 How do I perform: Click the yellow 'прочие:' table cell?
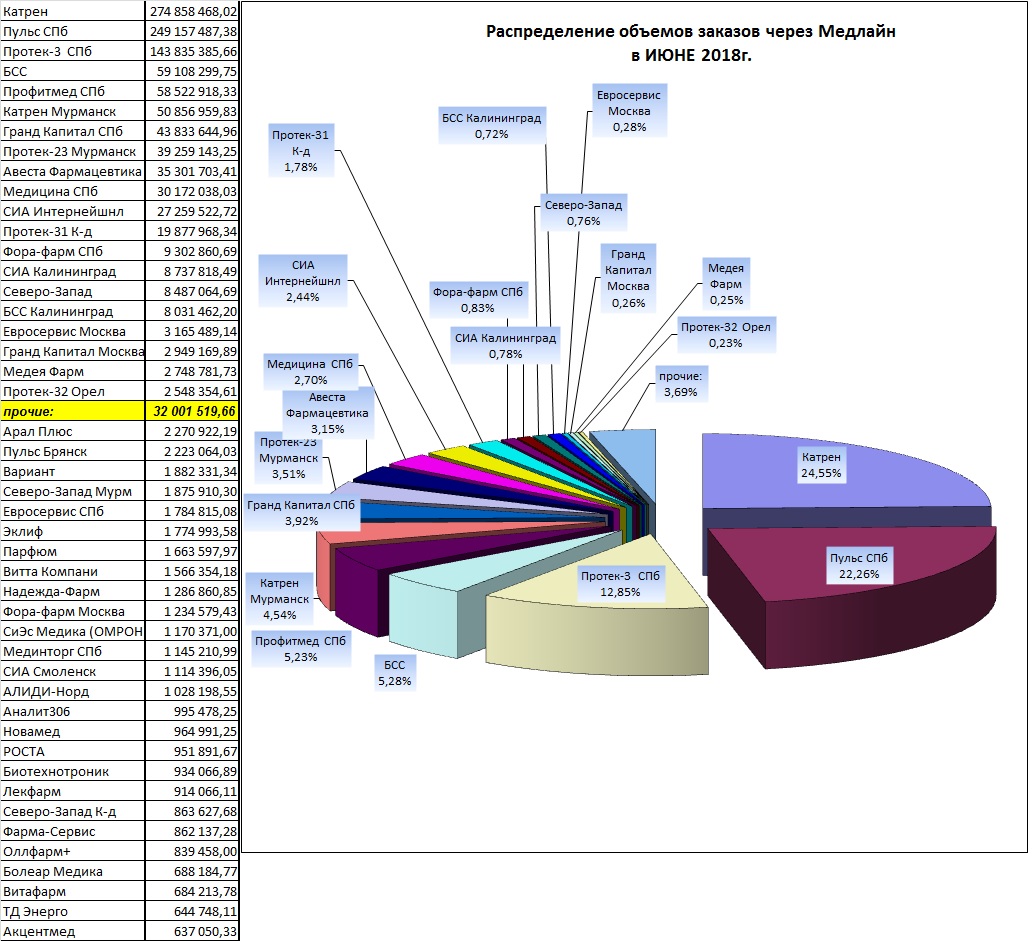(x=73, y=411)
